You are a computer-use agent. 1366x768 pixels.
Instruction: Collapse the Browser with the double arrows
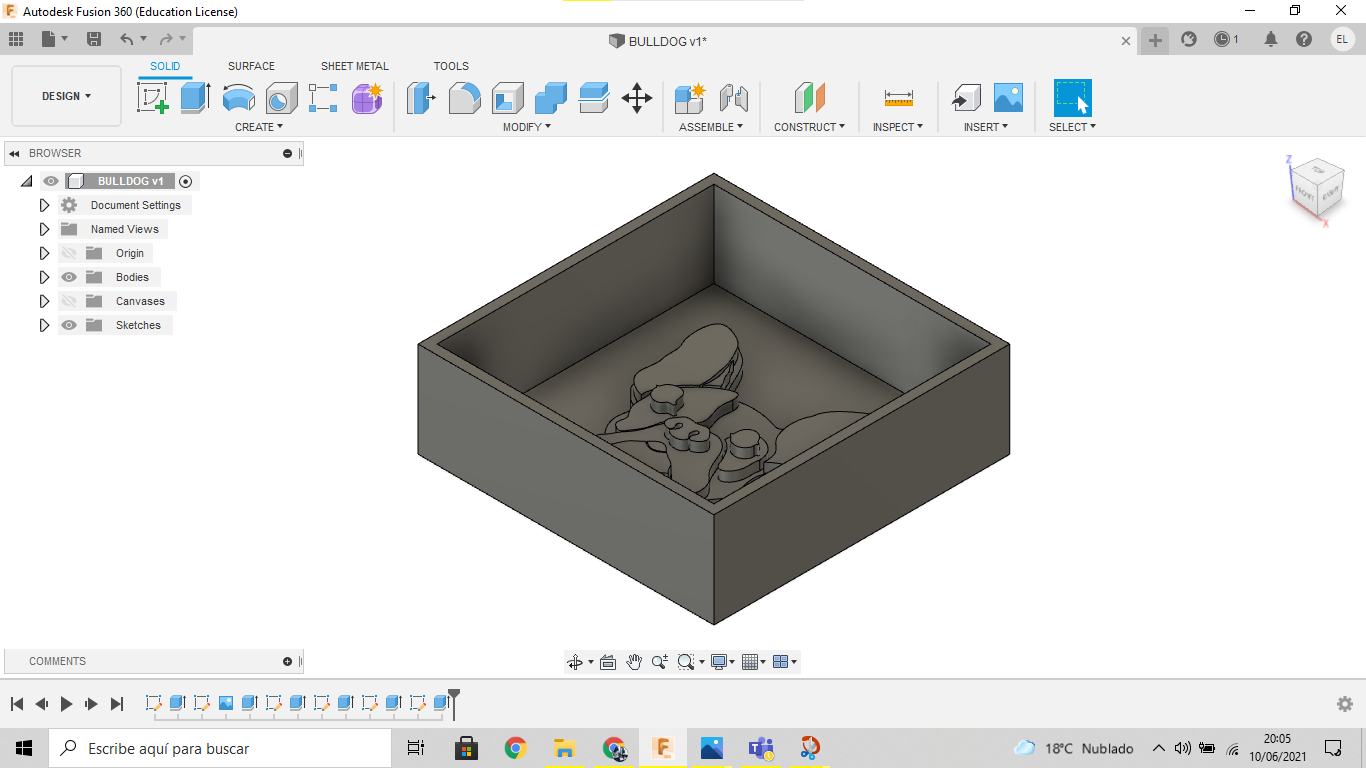tap(14, 153)
